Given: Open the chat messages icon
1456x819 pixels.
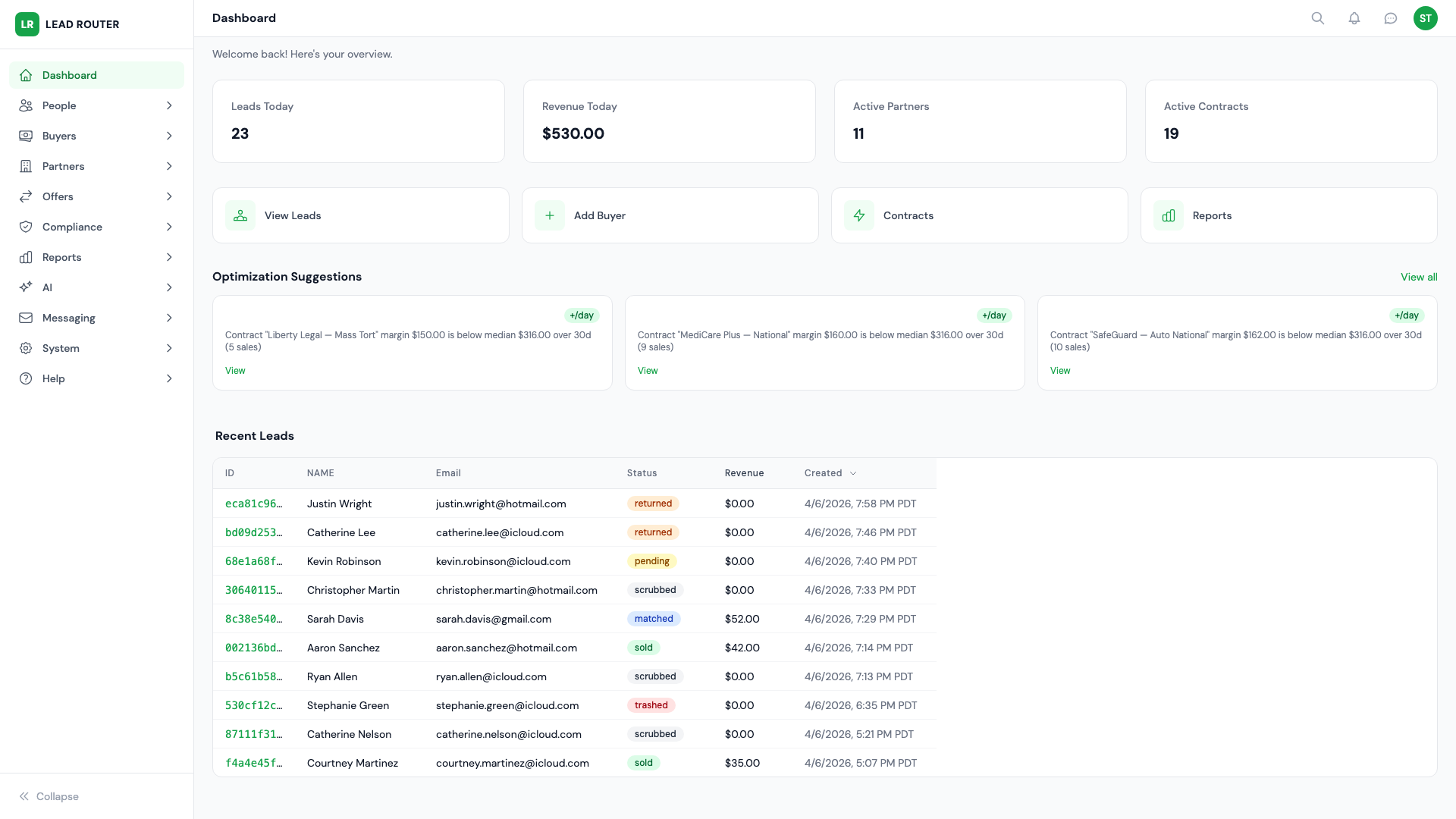Looking at the screenshot, I should (1392, 18).
